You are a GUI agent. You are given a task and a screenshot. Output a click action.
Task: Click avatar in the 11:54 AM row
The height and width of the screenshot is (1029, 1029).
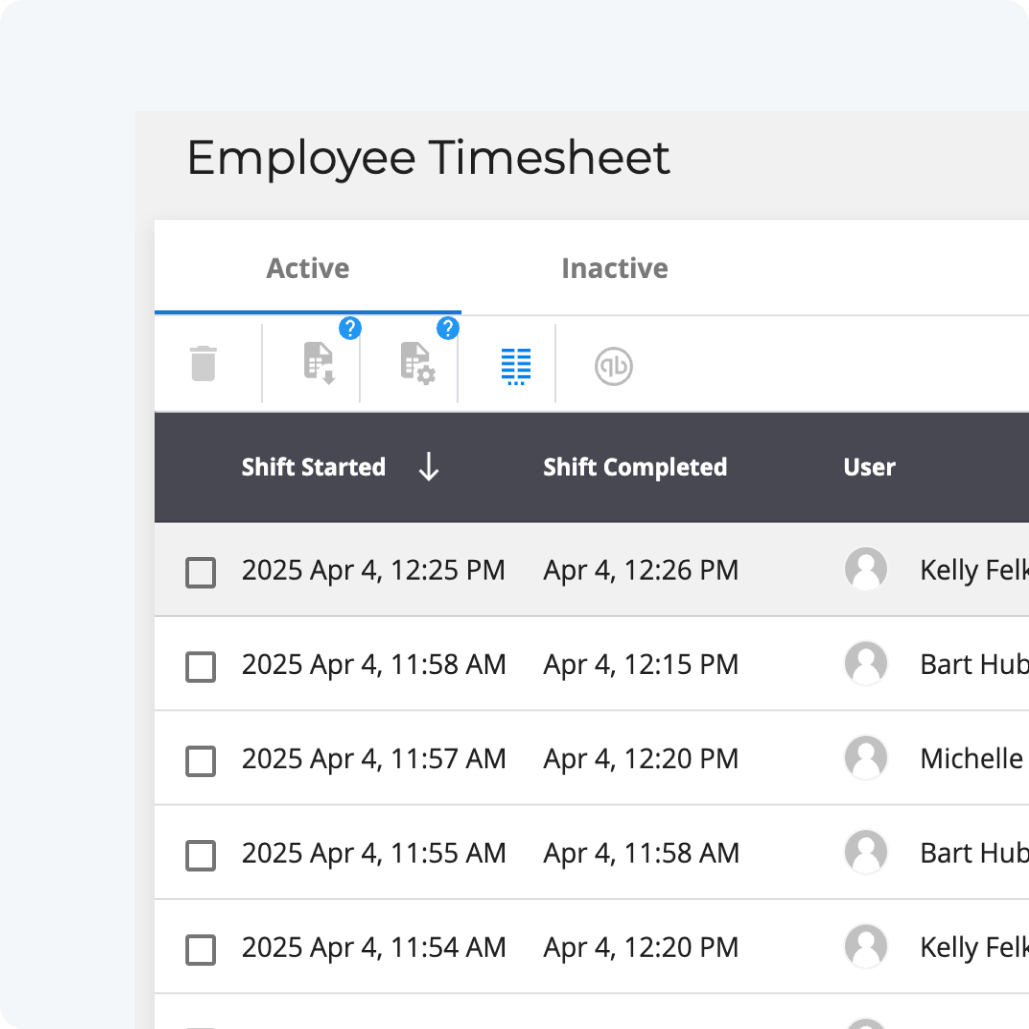click(x=866, y=947)
